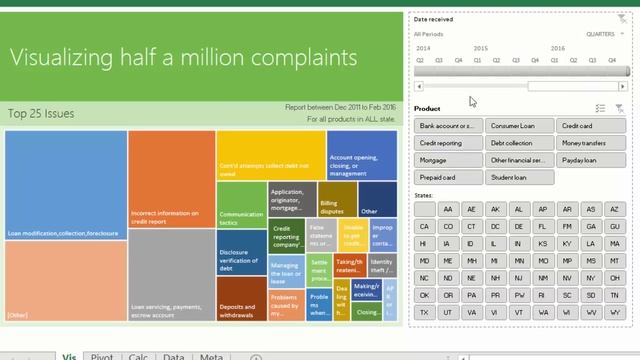The height and width of the screenshot is (360, 640).
Task: Select state CO in States slicer
Action: pyautogui.click(x=448, y=226)
